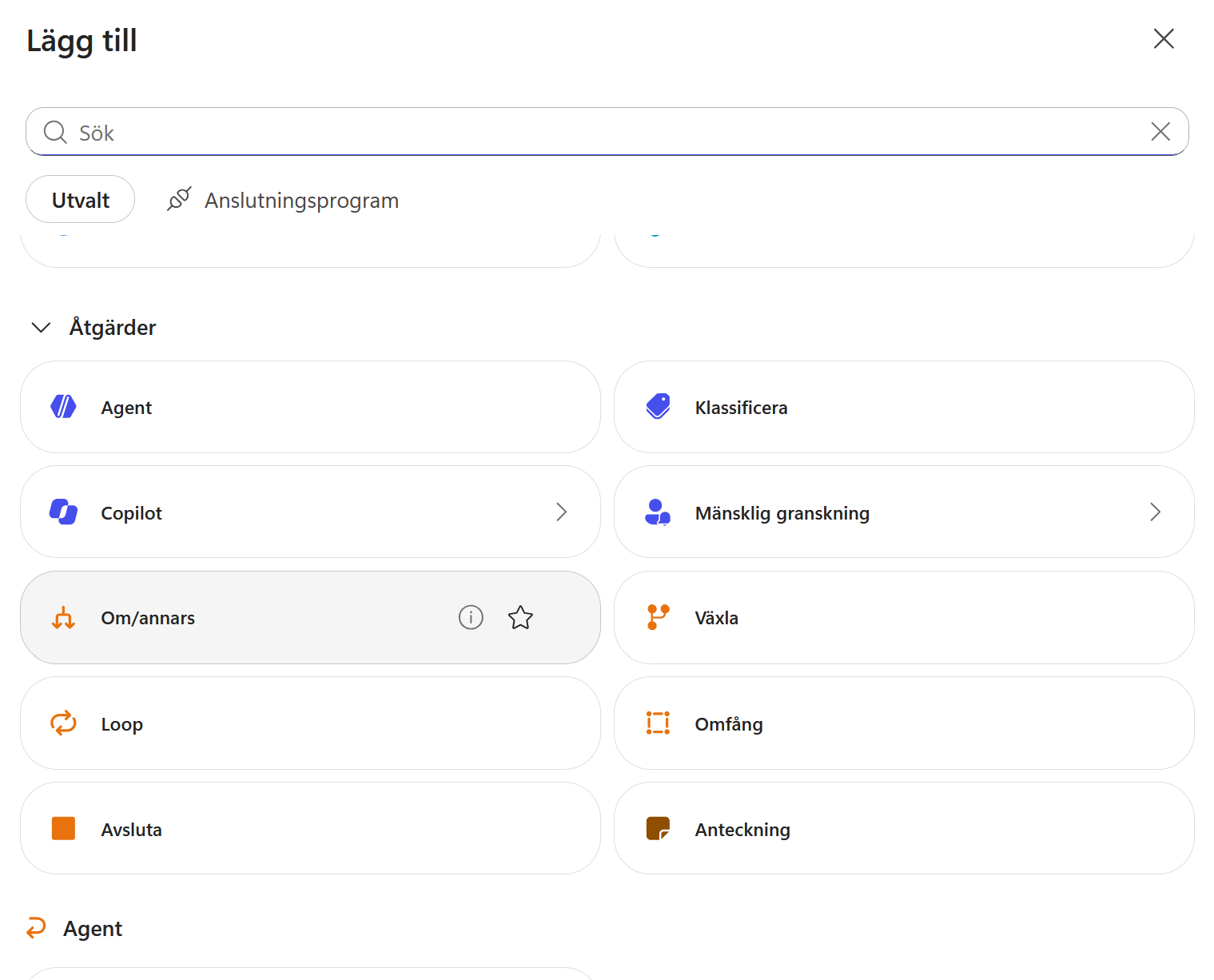Click the Åtgärder section heading

[x=113, y=328]
